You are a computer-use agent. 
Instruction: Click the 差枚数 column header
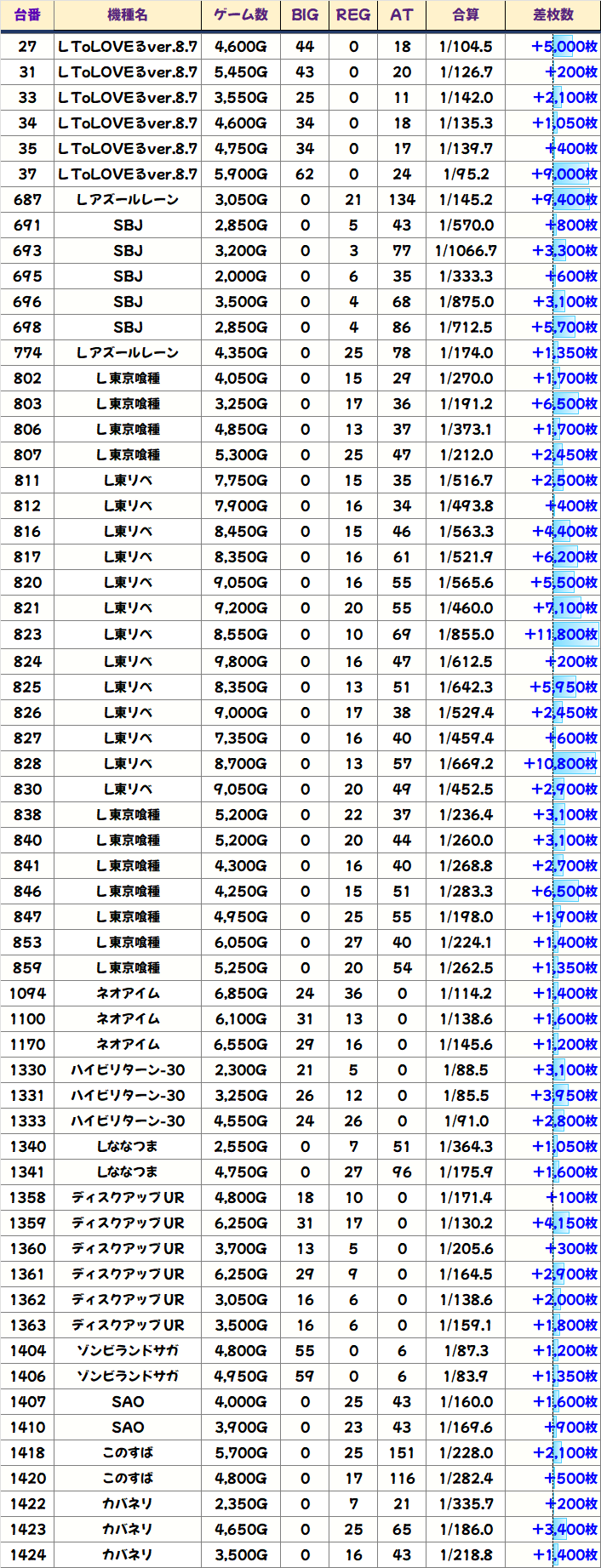pyautogui.click(x=553, y=14)
